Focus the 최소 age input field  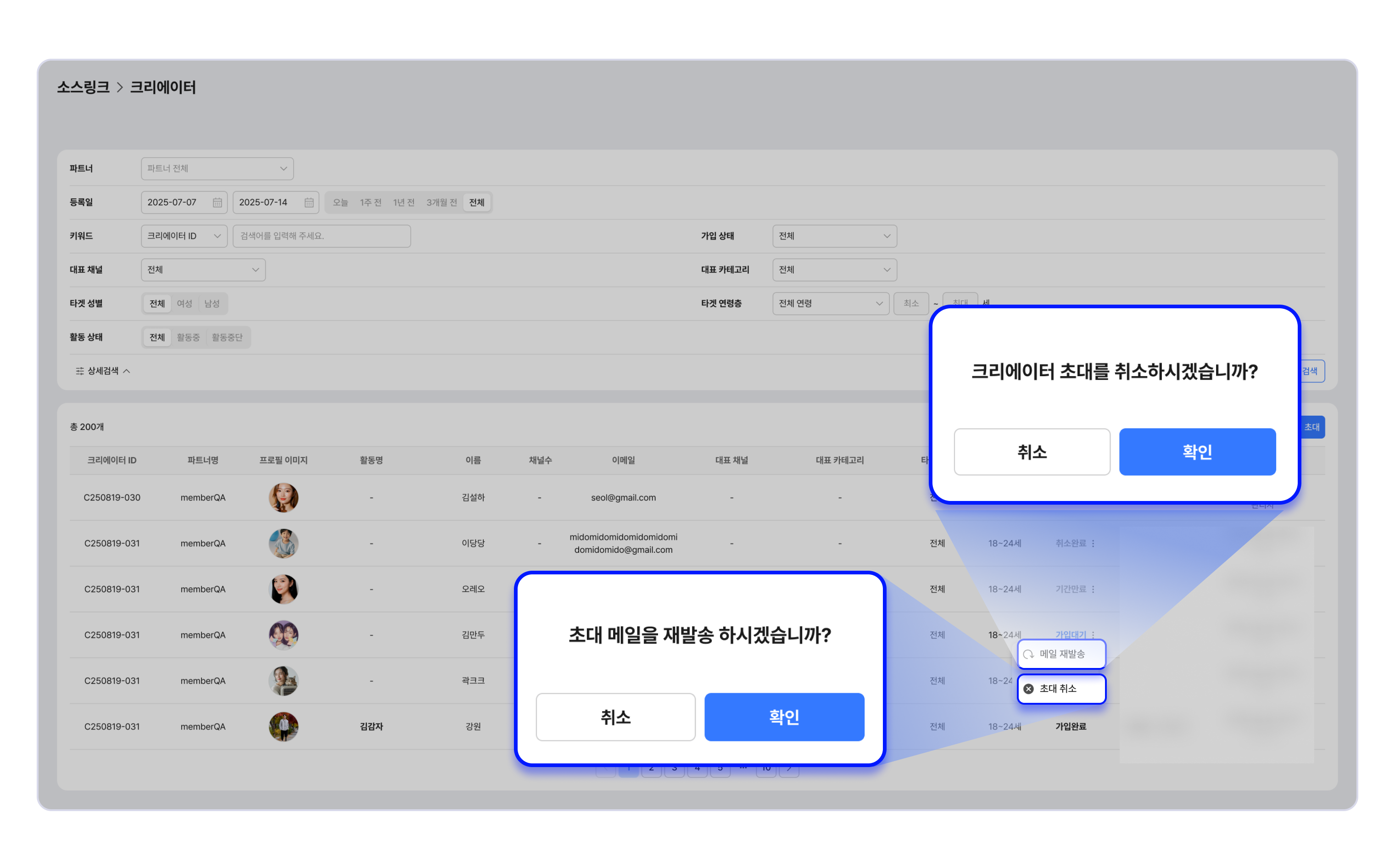911,304
